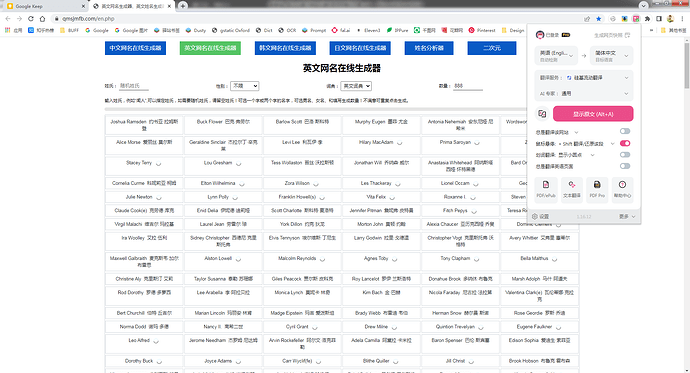Click the name cell Kim Bach
The height and width of the screenshot is (373, 690).
[381, 296]
